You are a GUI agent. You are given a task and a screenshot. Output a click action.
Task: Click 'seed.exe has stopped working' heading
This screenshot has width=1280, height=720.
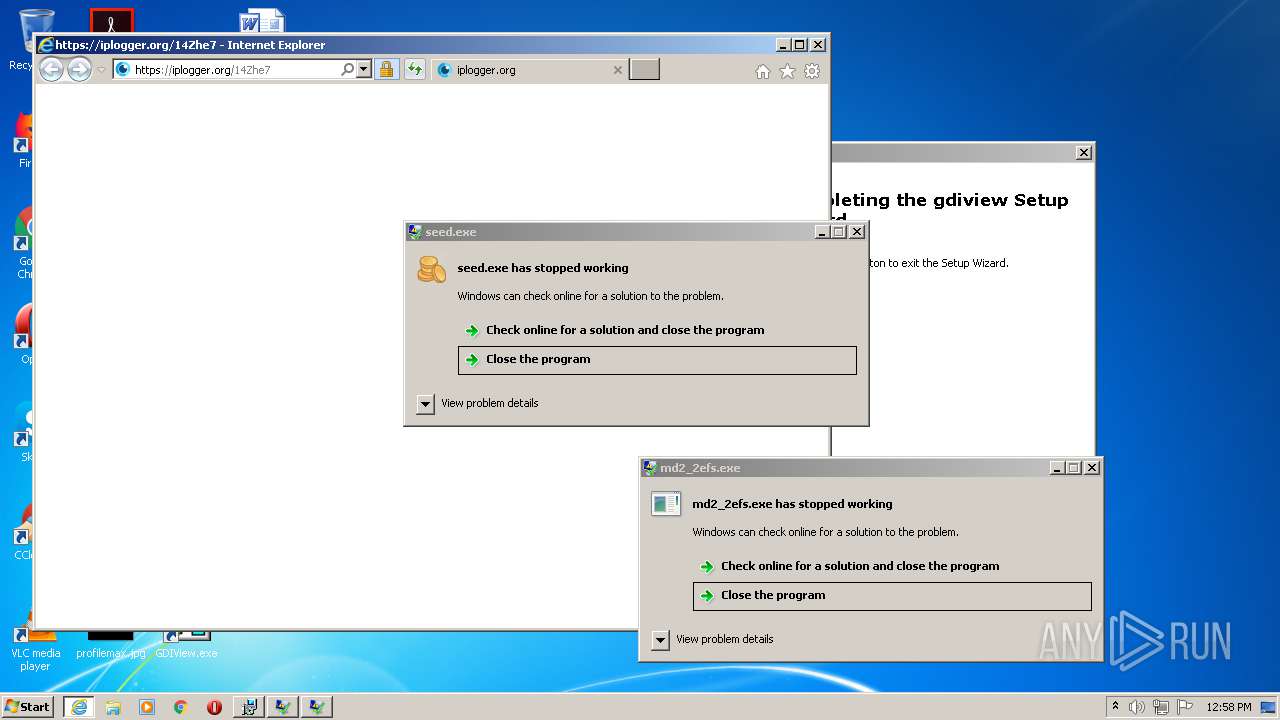(543, 268)
